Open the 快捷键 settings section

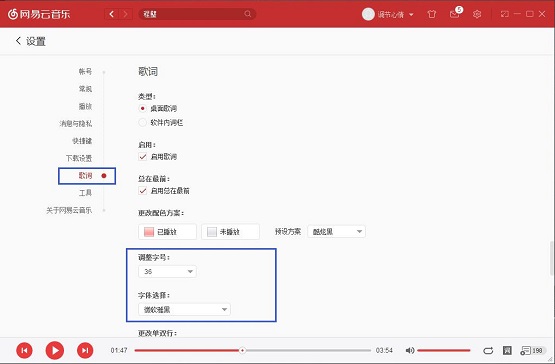click(82, 141)
